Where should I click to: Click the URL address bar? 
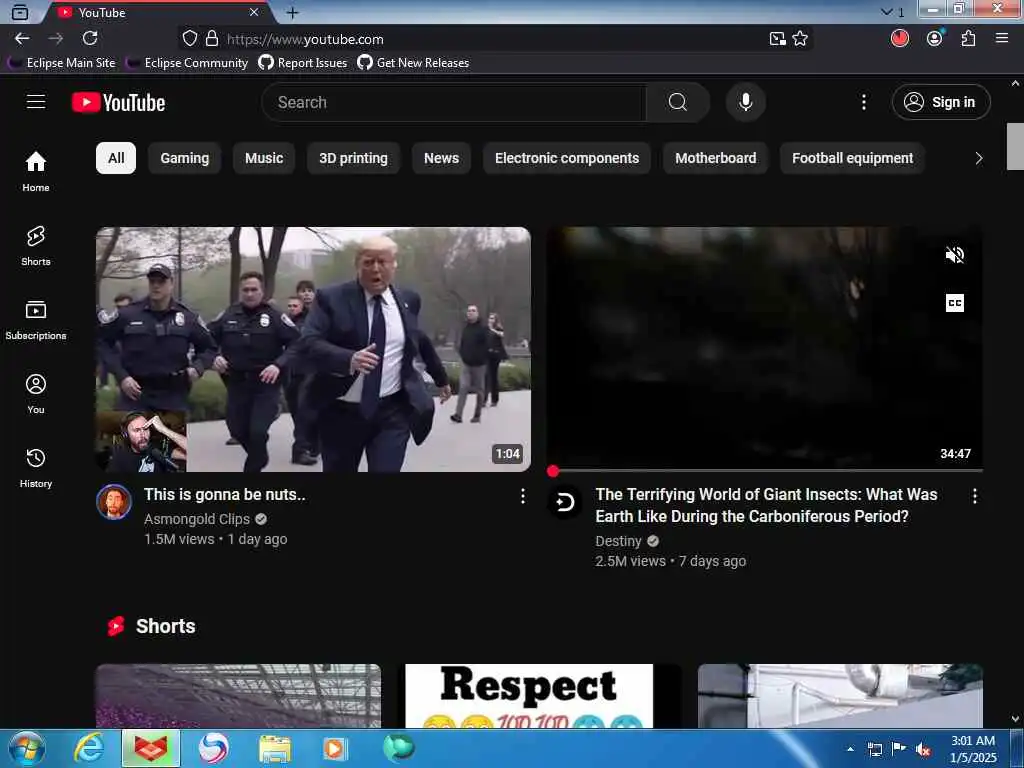point(493,39)
